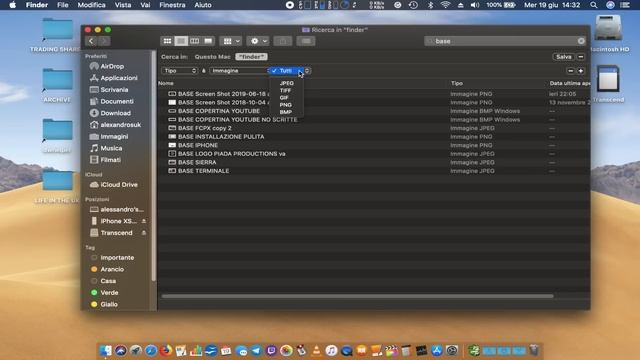Go back with the left arrow
The height and width of the screenshot is (360, 640).
pos(91,41)
